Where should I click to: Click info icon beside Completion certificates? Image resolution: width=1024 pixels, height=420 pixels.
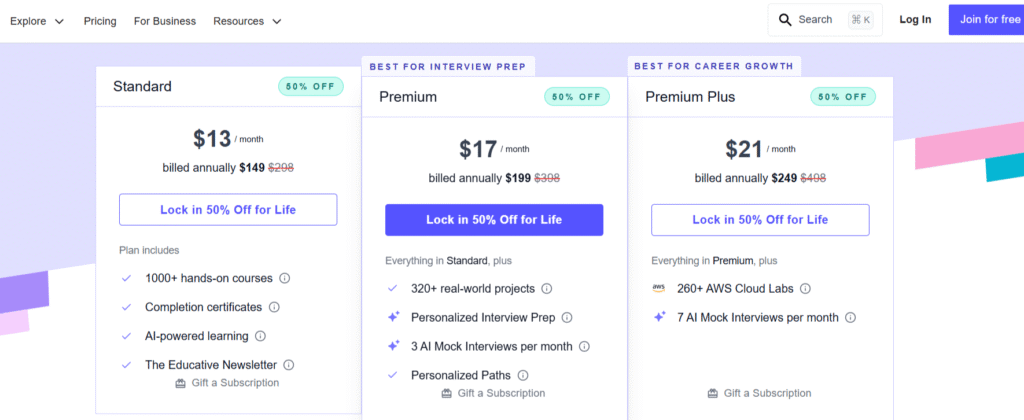274,307
